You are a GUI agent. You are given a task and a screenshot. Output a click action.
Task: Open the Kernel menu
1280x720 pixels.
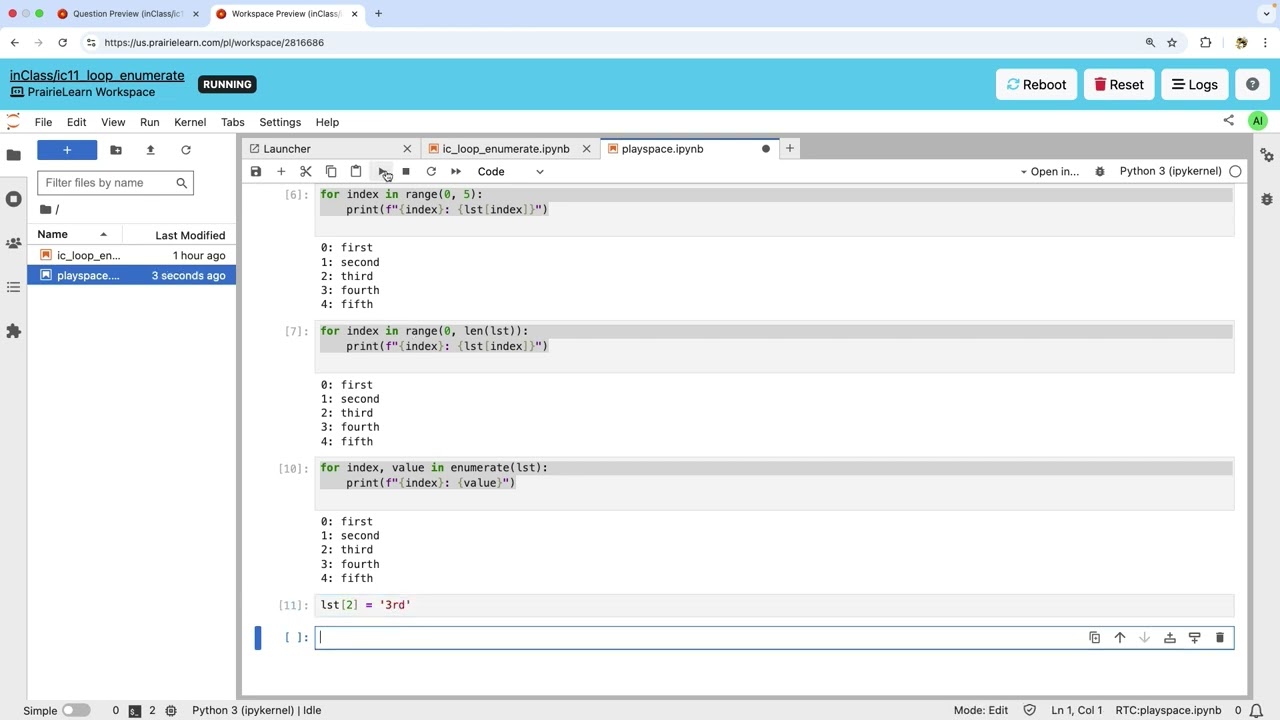(x=190, y=122)
